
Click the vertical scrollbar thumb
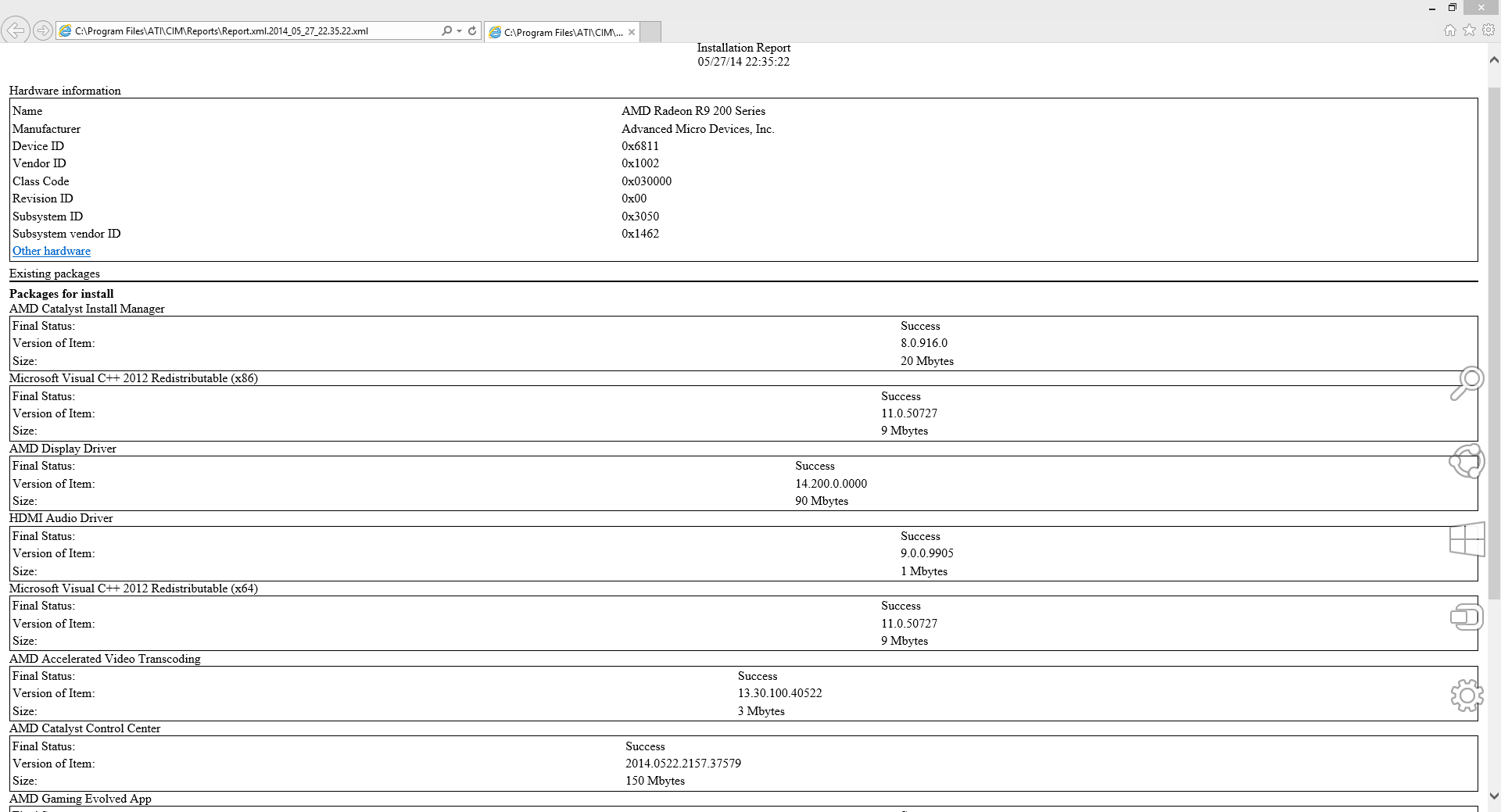point(1494,342)
